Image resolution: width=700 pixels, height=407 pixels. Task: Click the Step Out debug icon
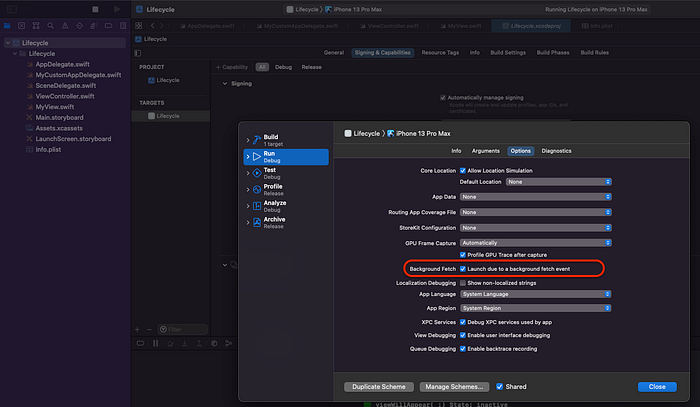[199, 343]
